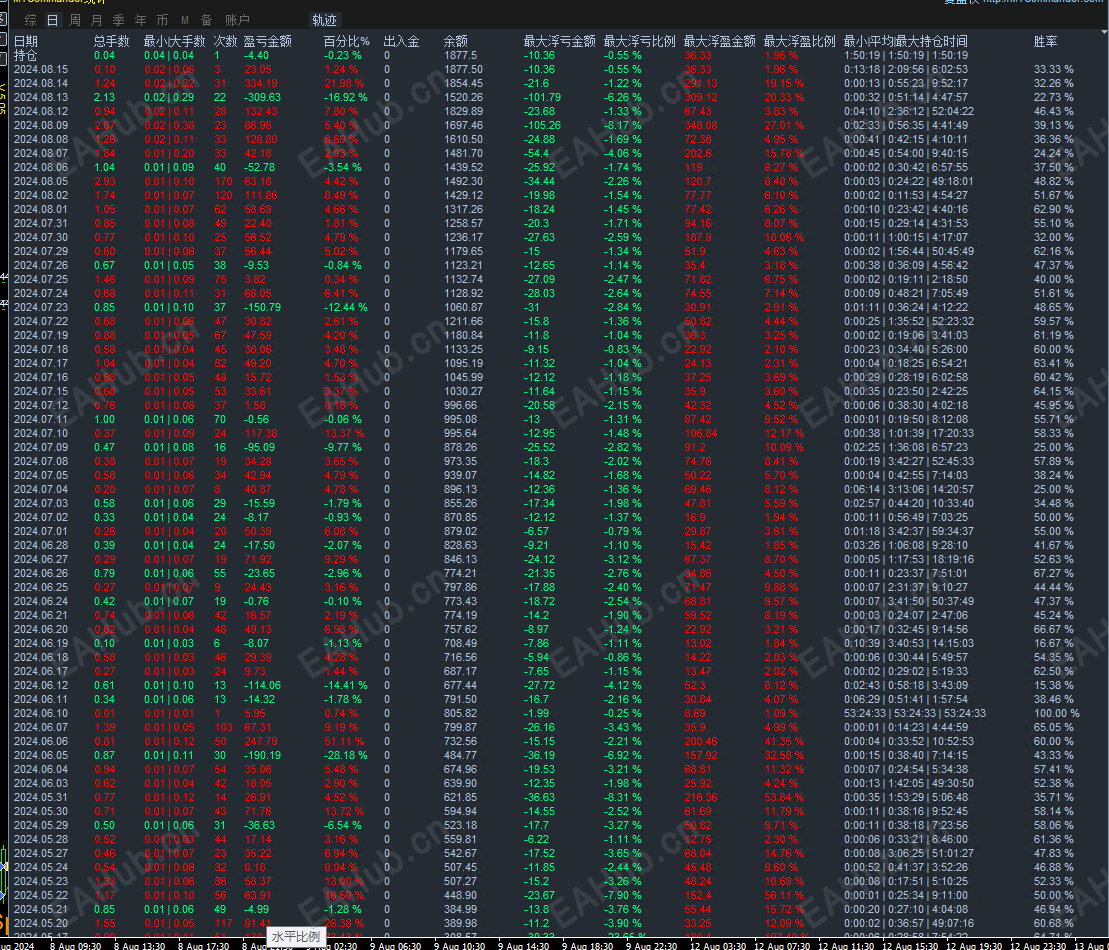Click the 日期 column header
Viewport: 1109px width, 950px height.
[x=25, y=41]
